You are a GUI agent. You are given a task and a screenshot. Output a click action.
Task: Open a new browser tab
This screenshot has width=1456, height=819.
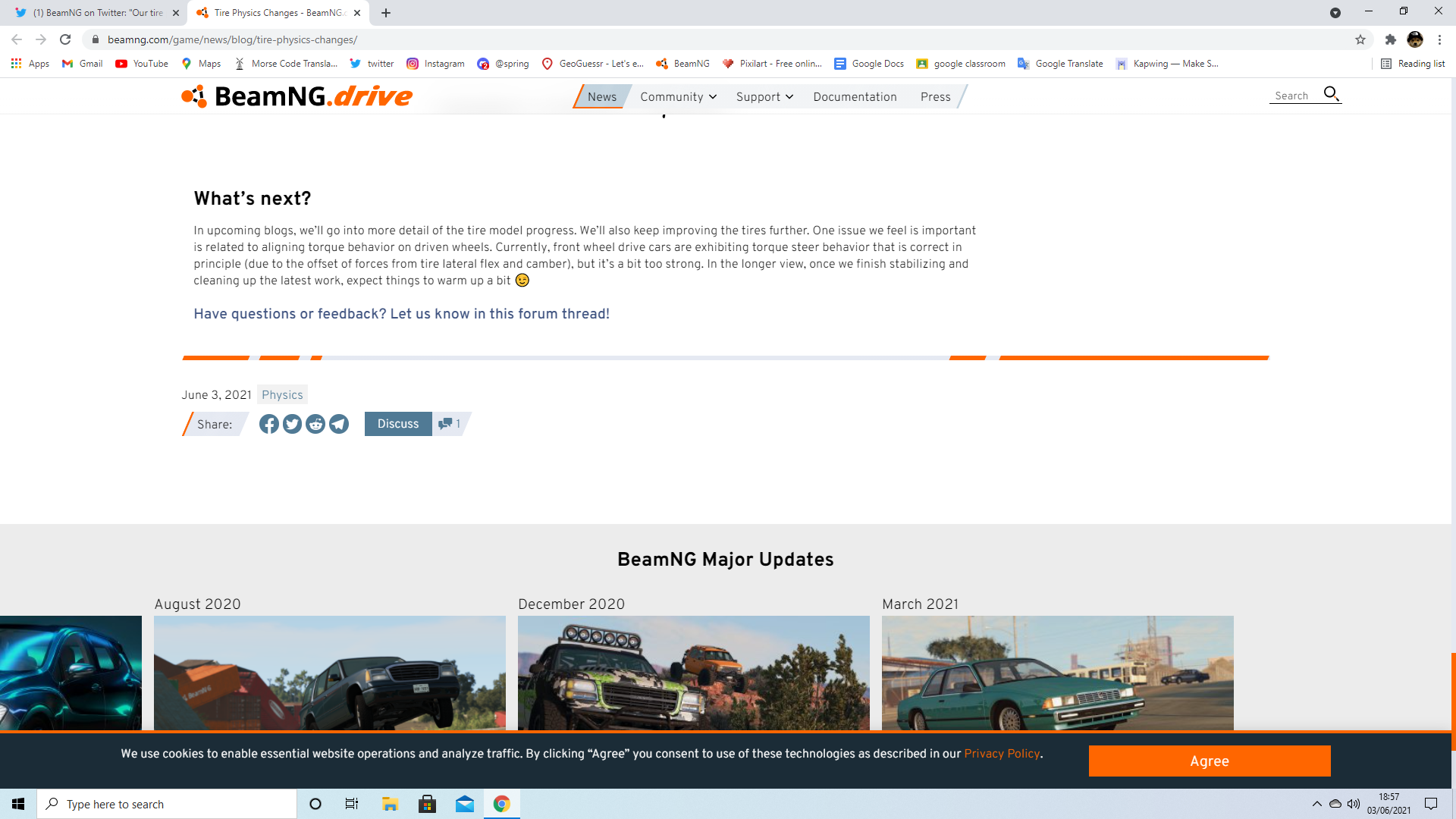click(x=386, y=13)
